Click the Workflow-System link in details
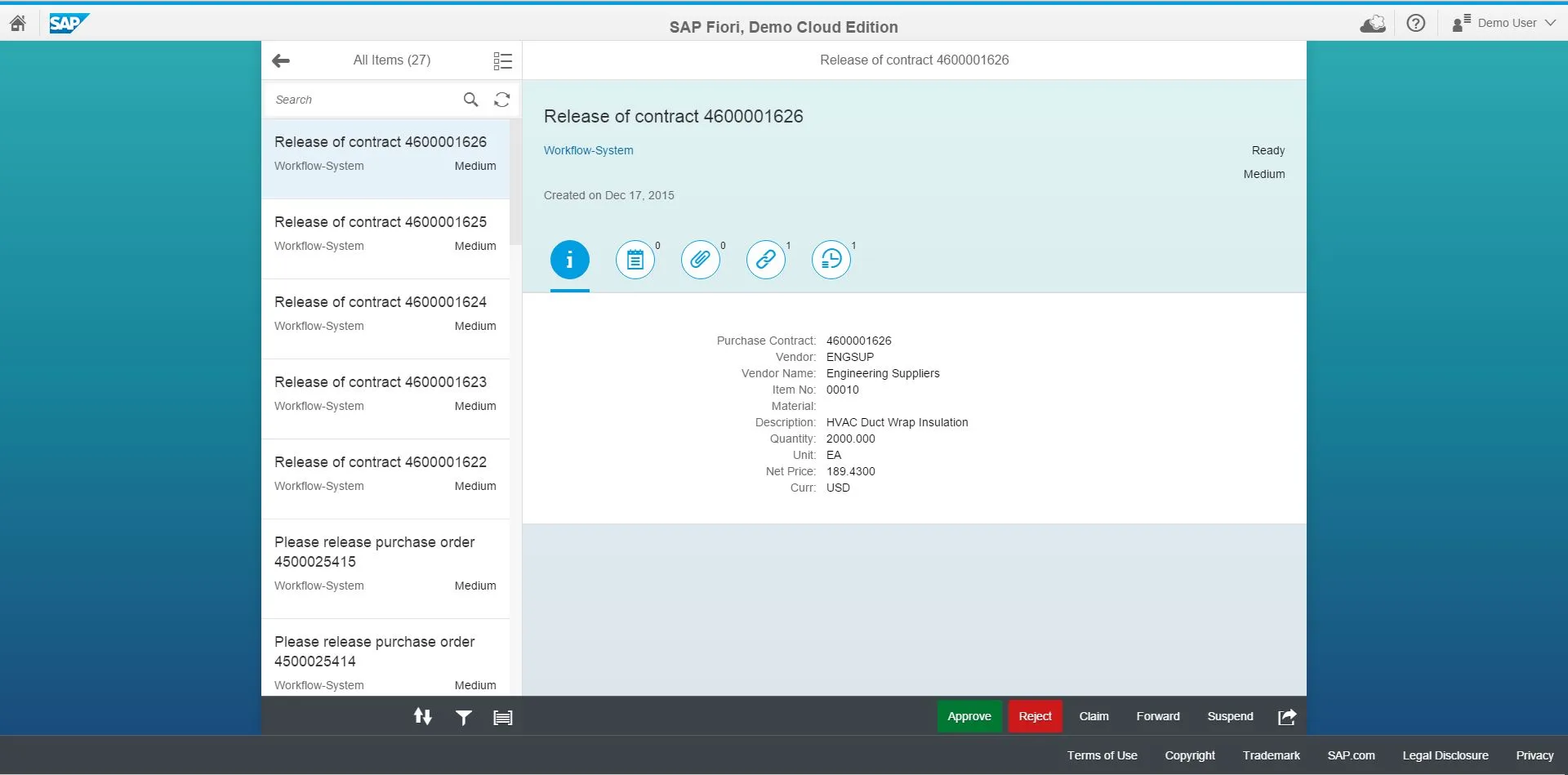The image size is (1568, 775). point(588,150)
